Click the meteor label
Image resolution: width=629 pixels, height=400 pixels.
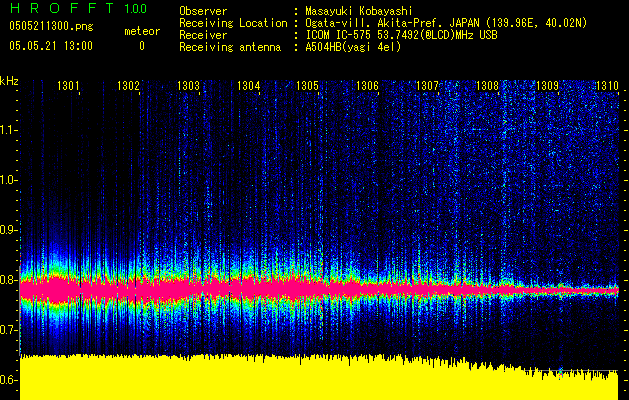pos(142,31)
